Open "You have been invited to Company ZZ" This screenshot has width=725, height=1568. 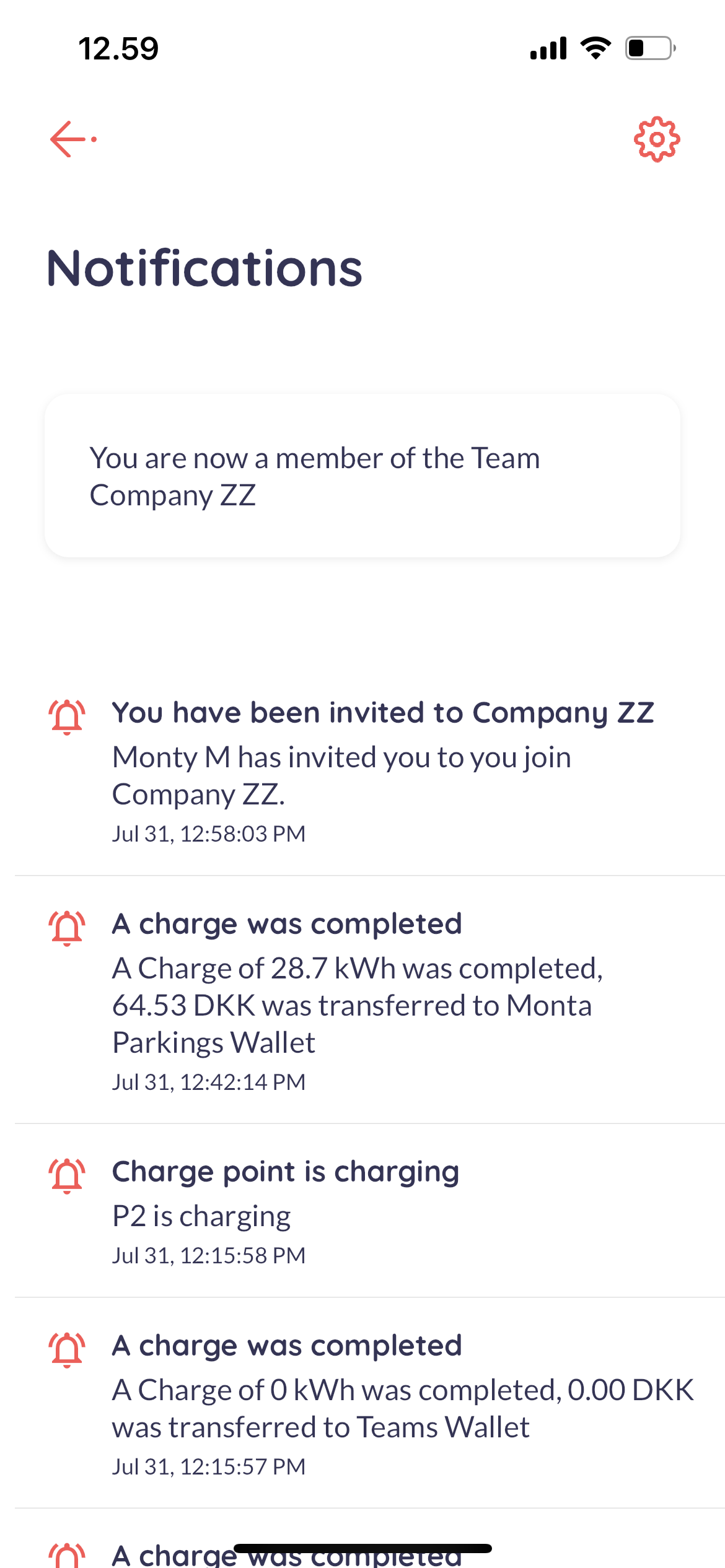tap(382, 713)
